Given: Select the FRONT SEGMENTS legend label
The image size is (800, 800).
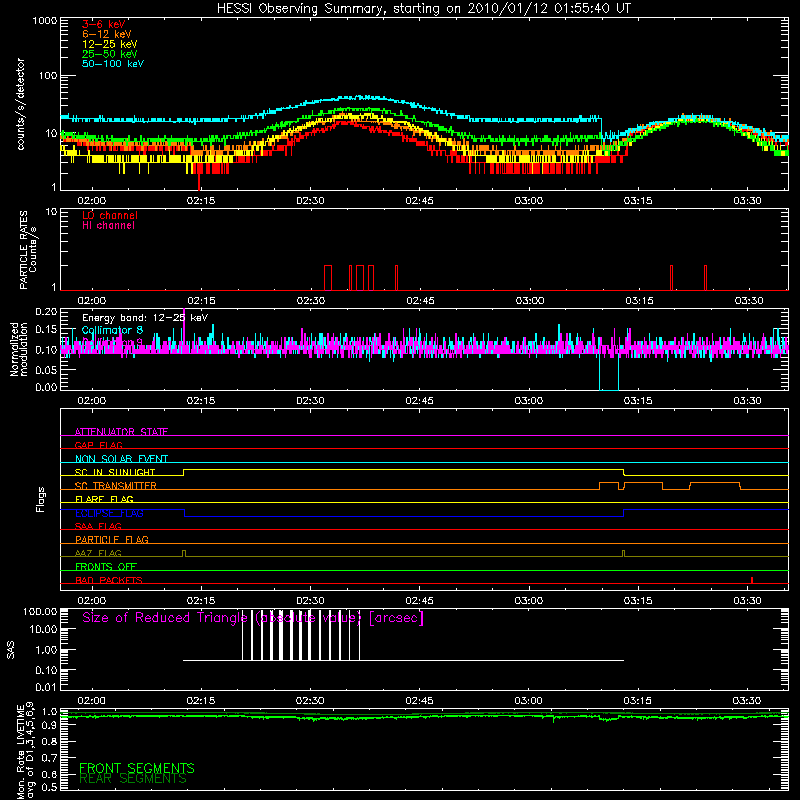Looking at the screenshot, I should tap(137, 768).
